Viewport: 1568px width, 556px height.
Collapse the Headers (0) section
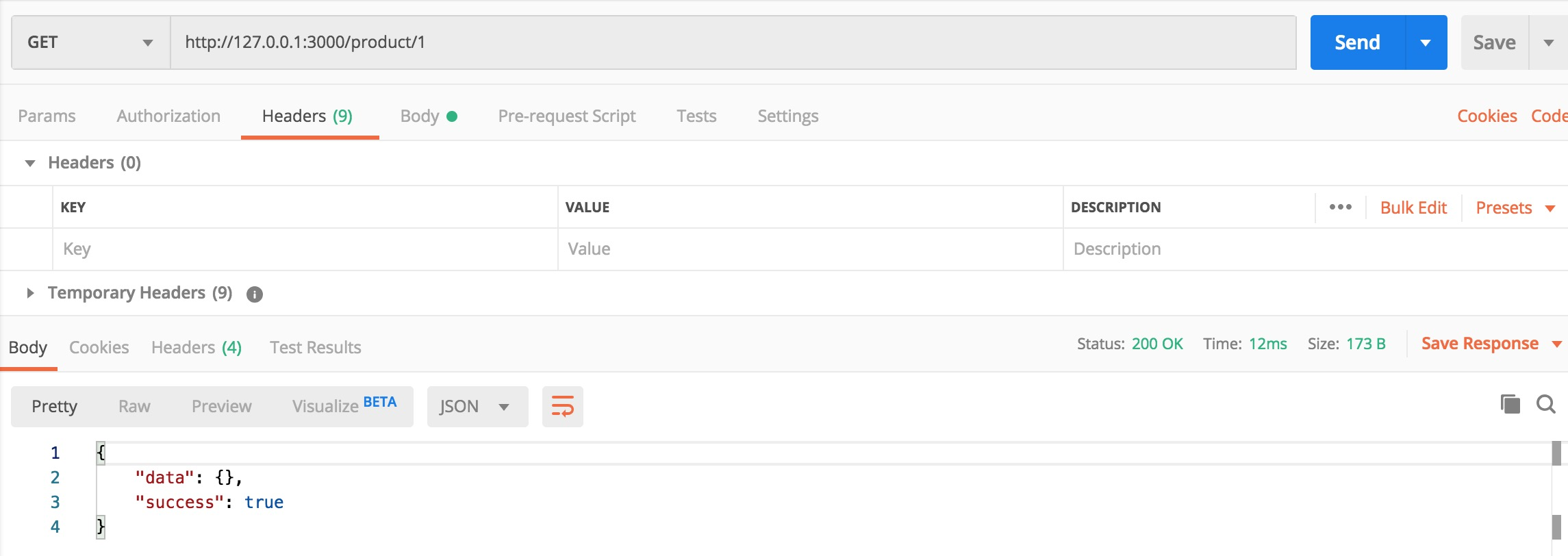pos(30,163)
